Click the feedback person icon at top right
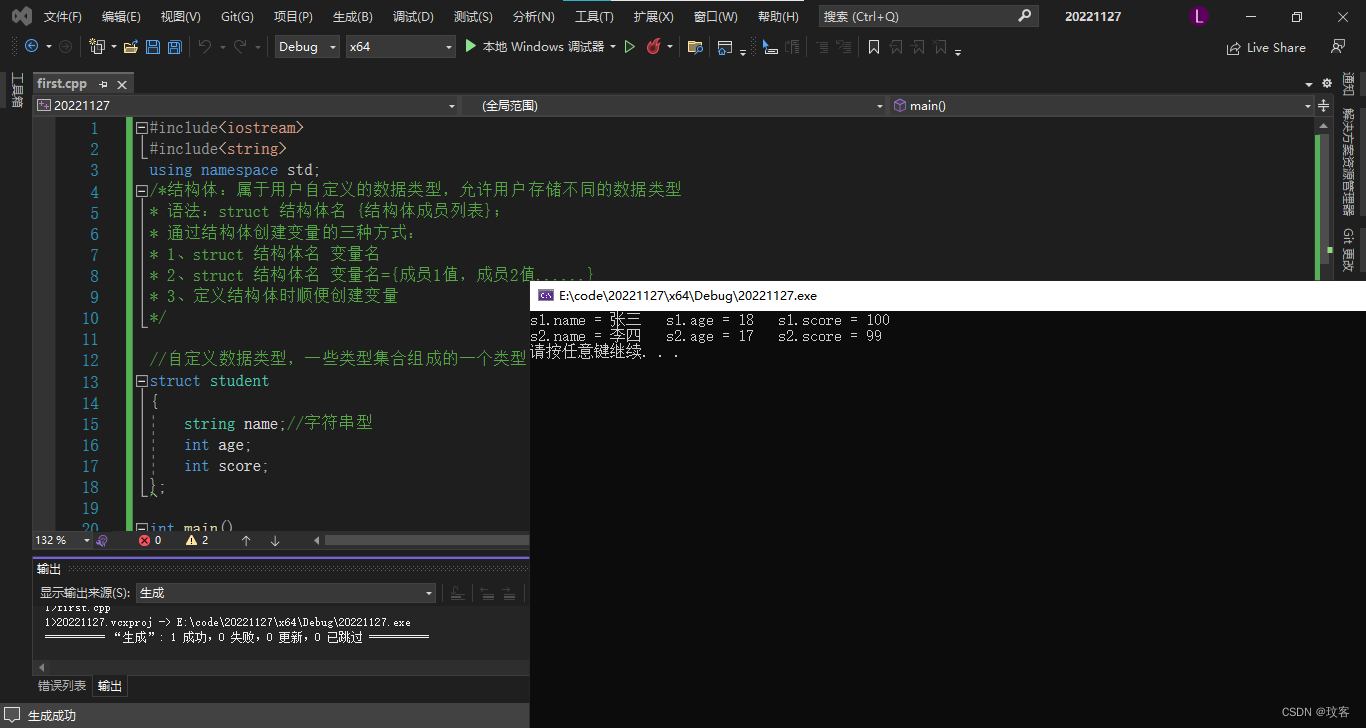1366x728 pixels. pos(1338,47)
